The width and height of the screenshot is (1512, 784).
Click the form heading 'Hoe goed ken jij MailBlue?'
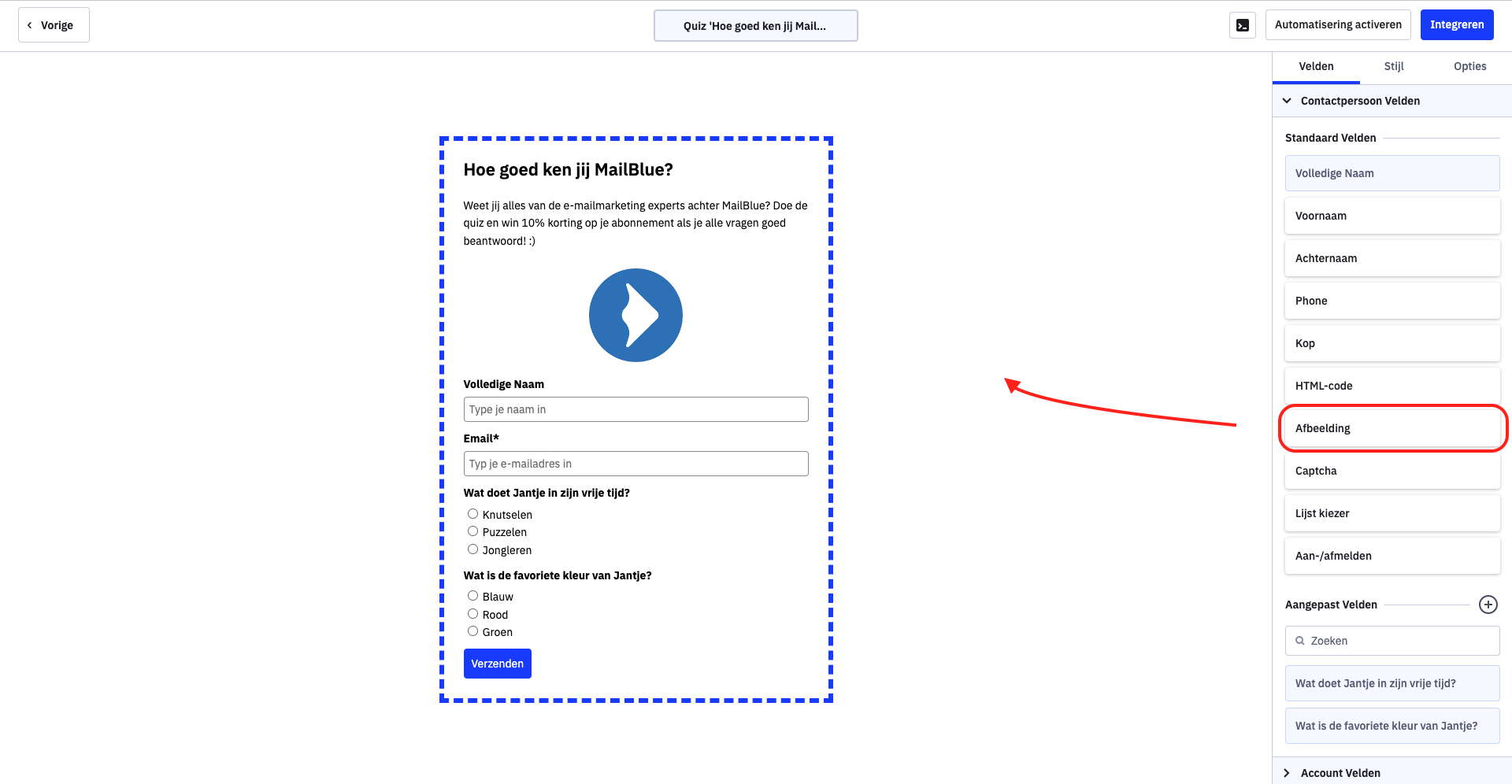tap(568, 170)
